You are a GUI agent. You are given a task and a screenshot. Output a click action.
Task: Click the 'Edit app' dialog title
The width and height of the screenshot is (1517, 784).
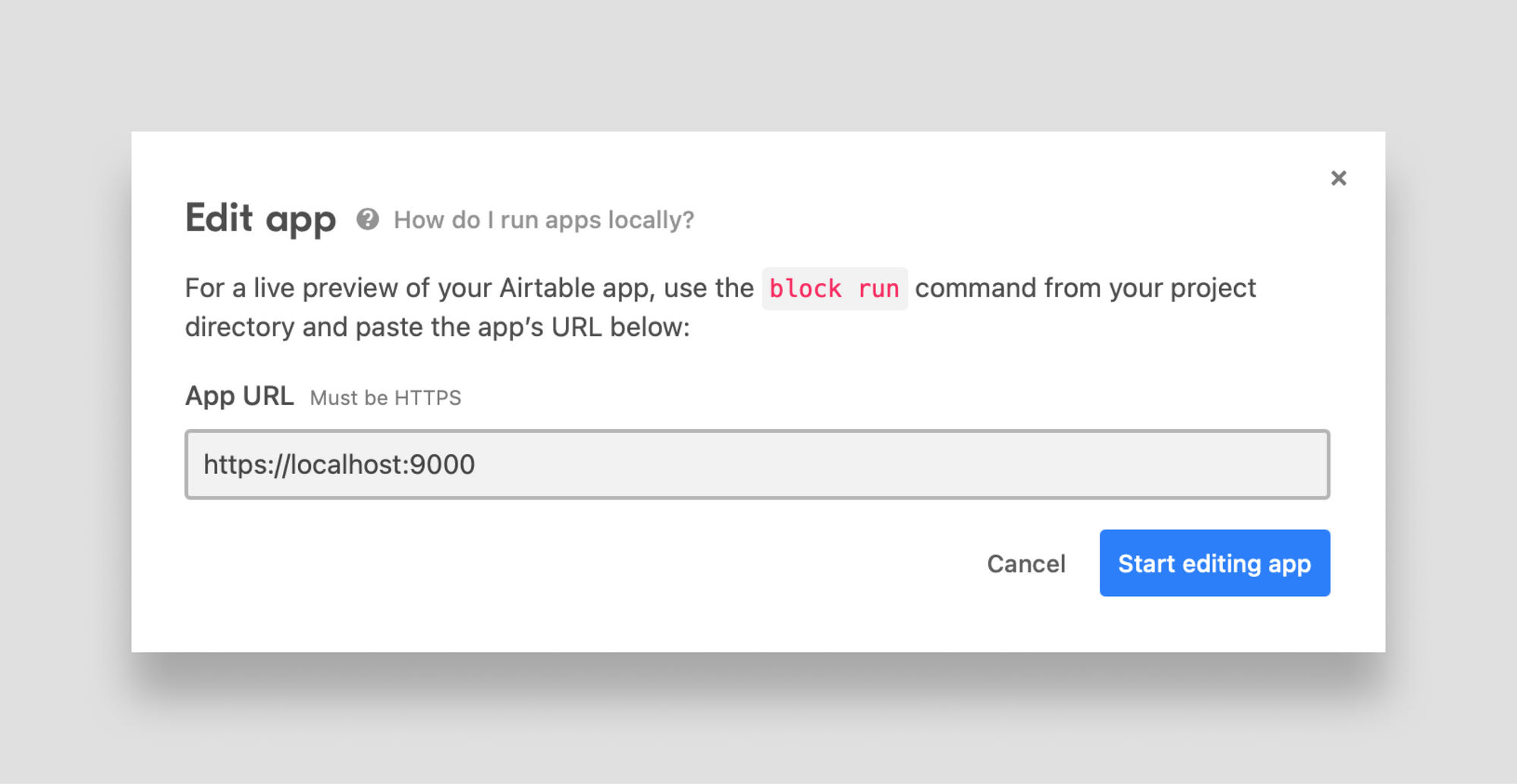[260, 218]
